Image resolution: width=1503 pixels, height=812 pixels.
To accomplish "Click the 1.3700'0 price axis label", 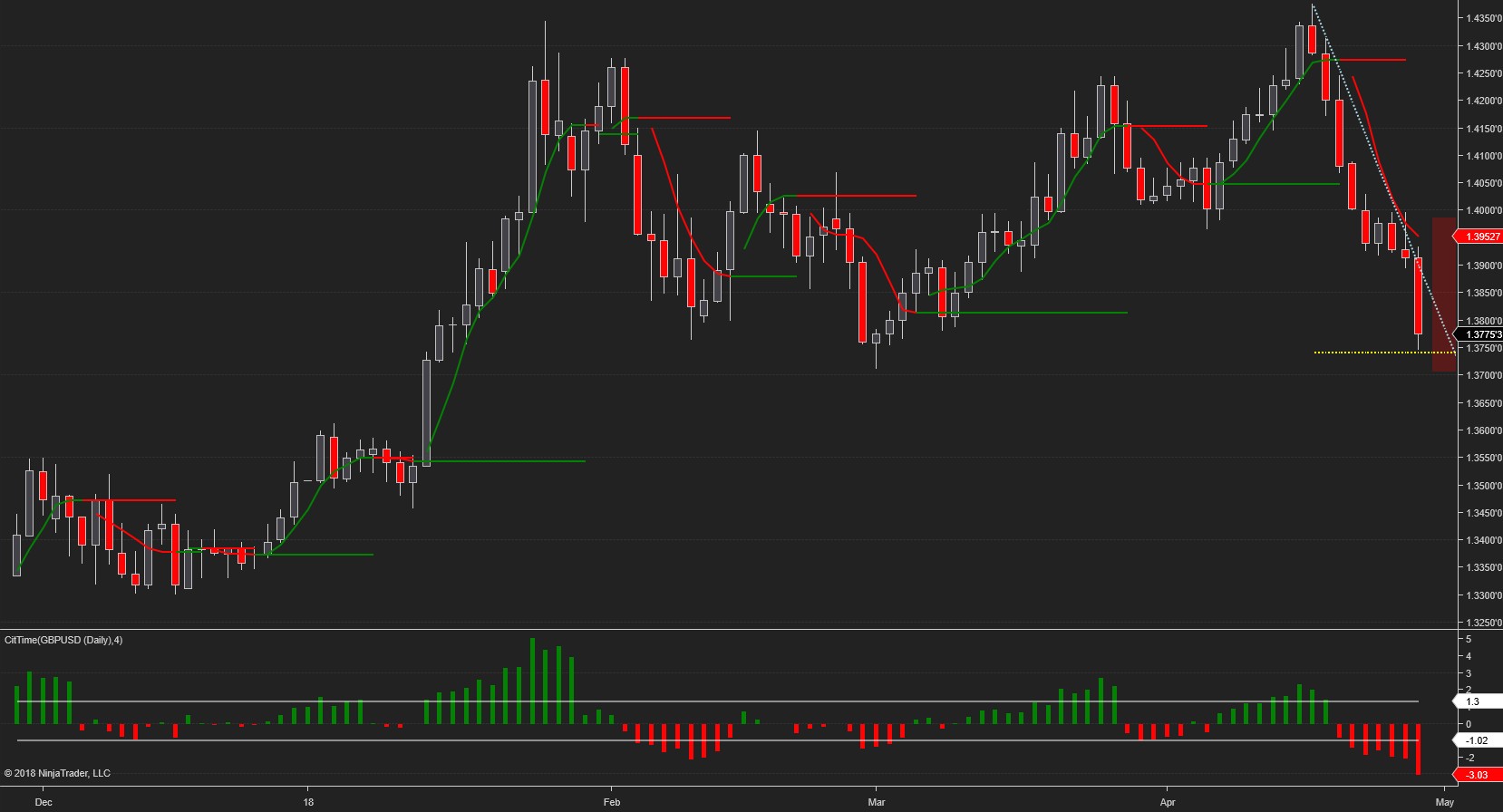I will pos(1483,375).
